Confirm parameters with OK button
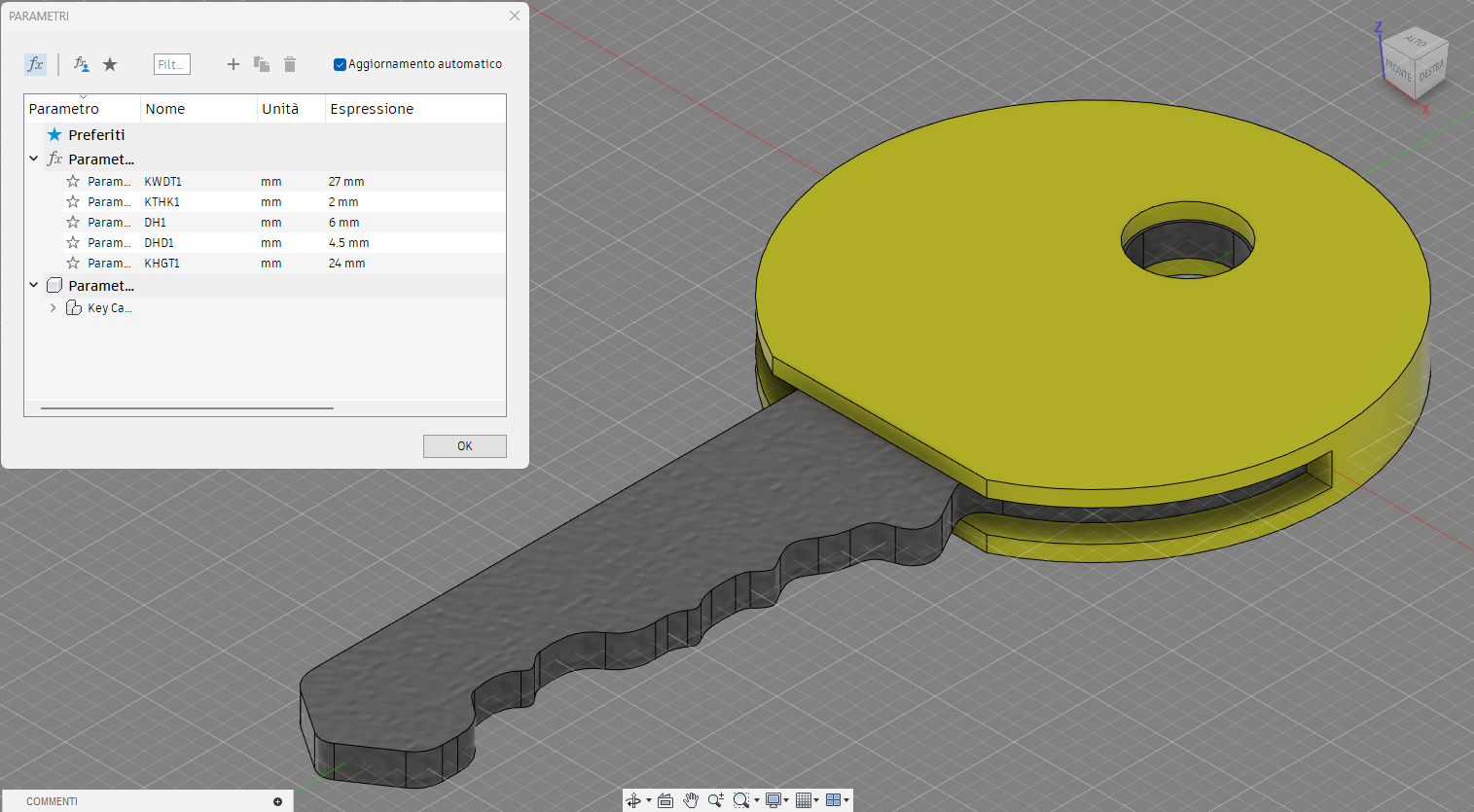The height and width of the screenshot is (812, 1474). click(x=464, y=445)
